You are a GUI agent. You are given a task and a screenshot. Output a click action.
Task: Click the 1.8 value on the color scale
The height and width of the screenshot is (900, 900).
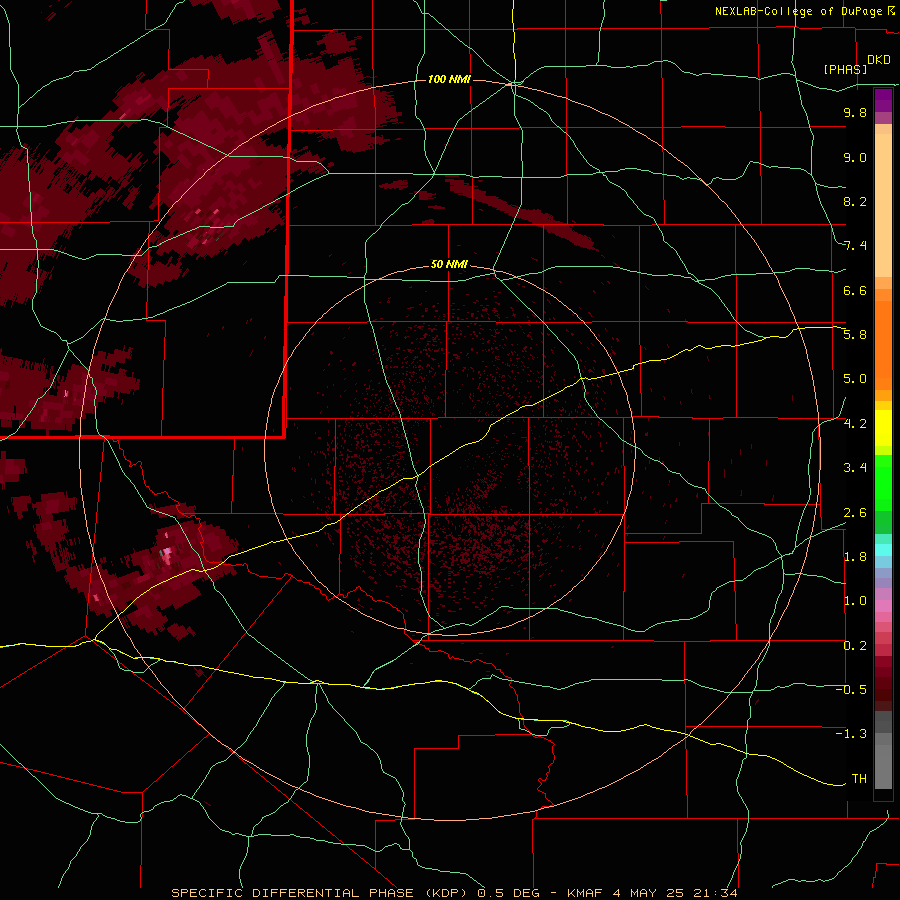coord(855,557)
